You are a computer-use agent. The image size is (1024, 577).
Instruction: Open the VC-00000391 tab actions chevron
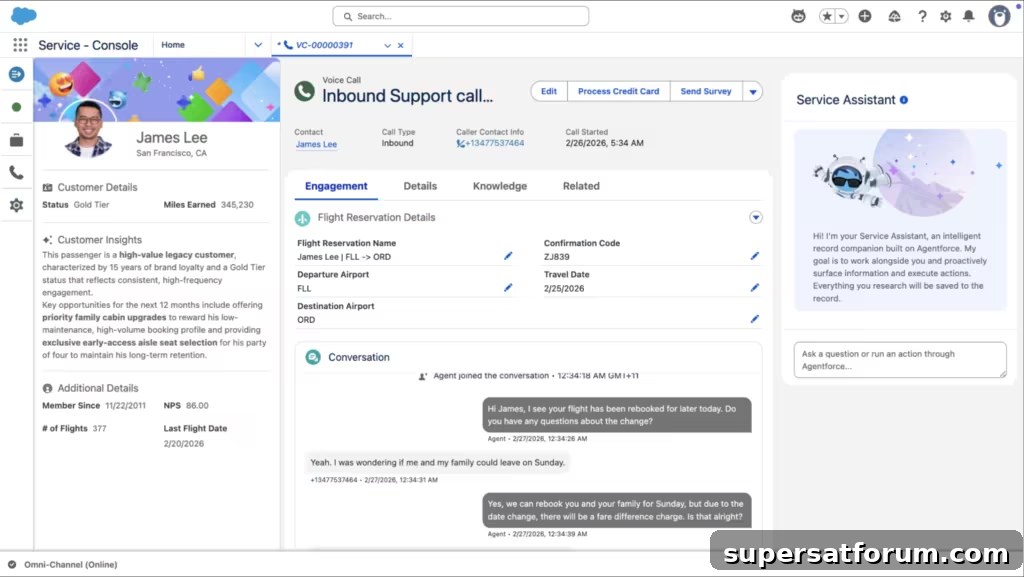point(387,46)
